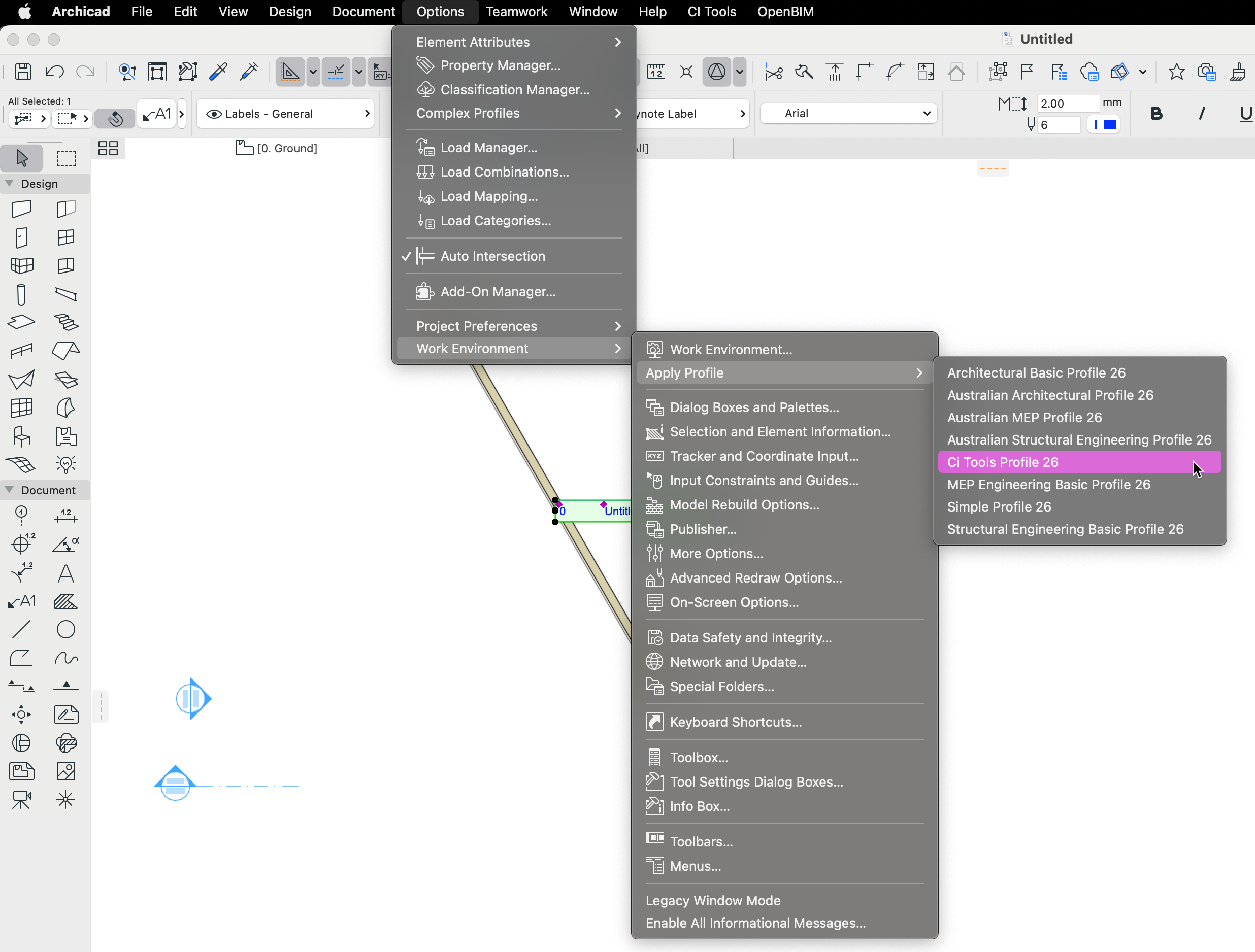Click the pick-up parameters eyedropper icon

218,72
